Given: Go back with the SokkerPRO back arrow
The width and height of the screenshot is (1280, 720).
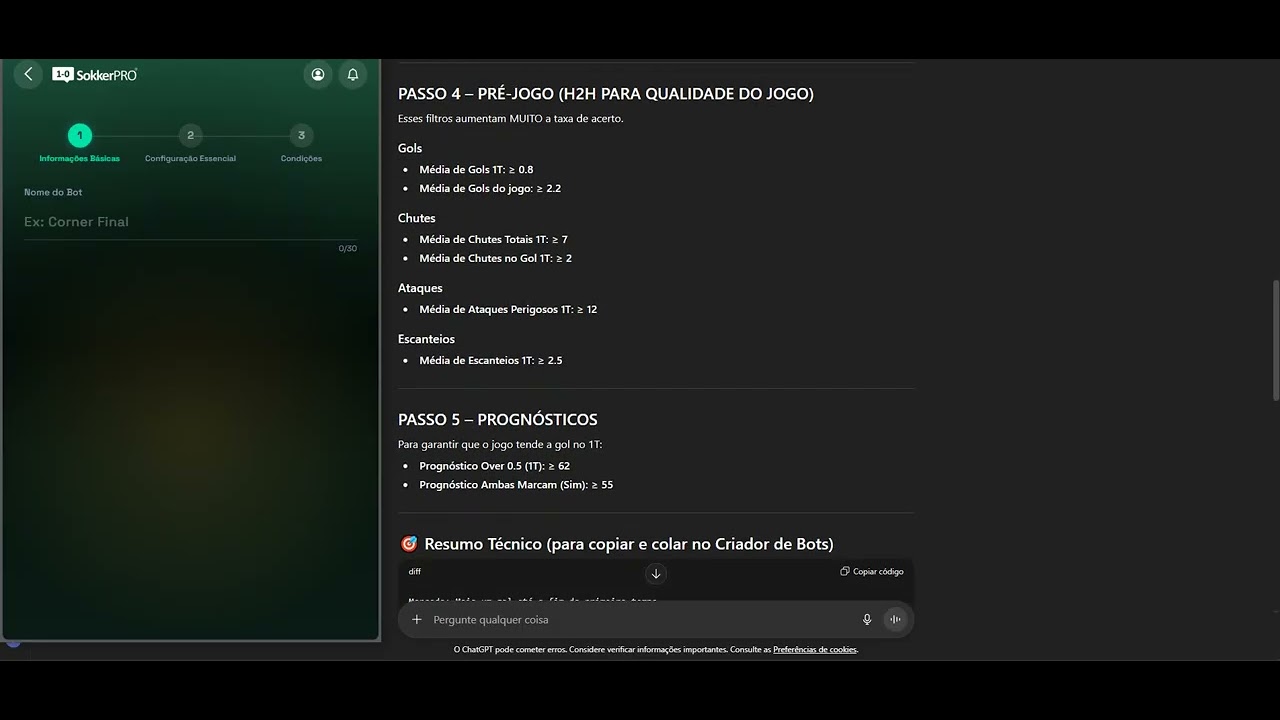Looking at the screenshot, I should (28, 74).
